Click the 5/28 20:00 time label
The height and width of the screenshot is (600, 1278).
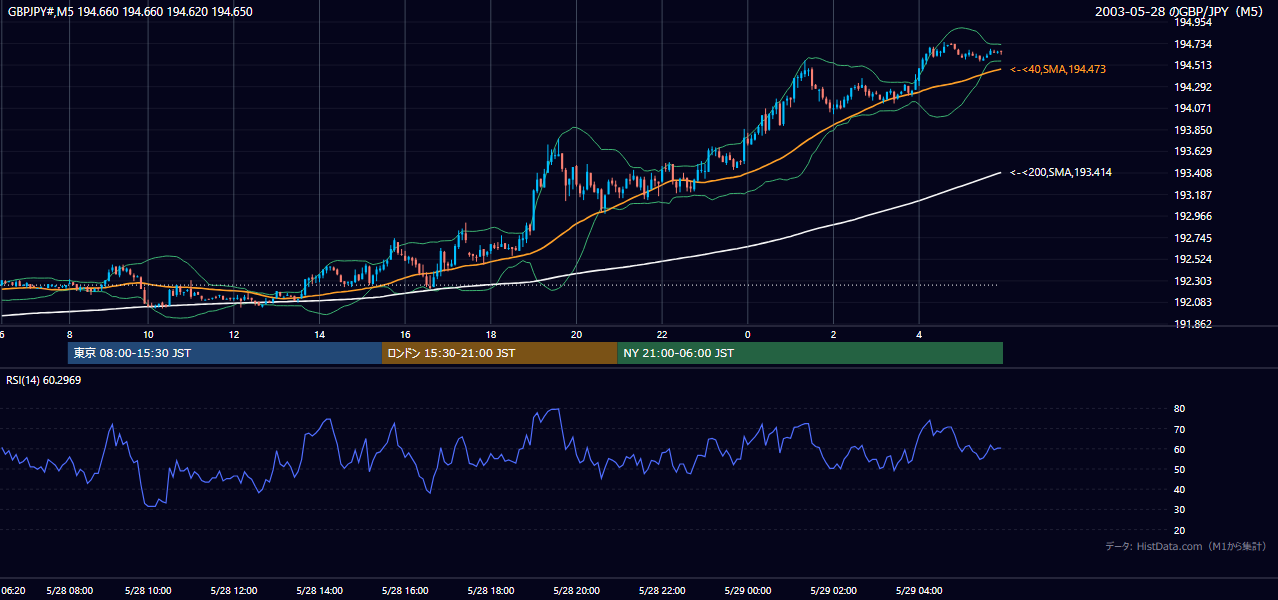tap(576, 590)
